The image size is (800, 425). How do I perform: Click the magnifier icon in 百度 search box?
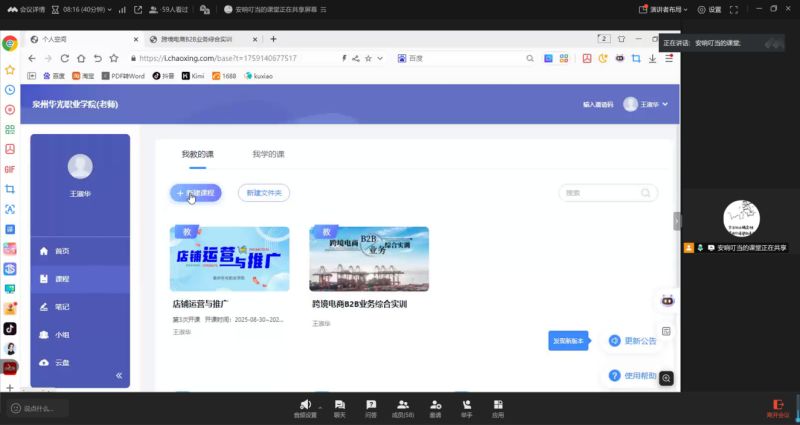click(530, 59)
